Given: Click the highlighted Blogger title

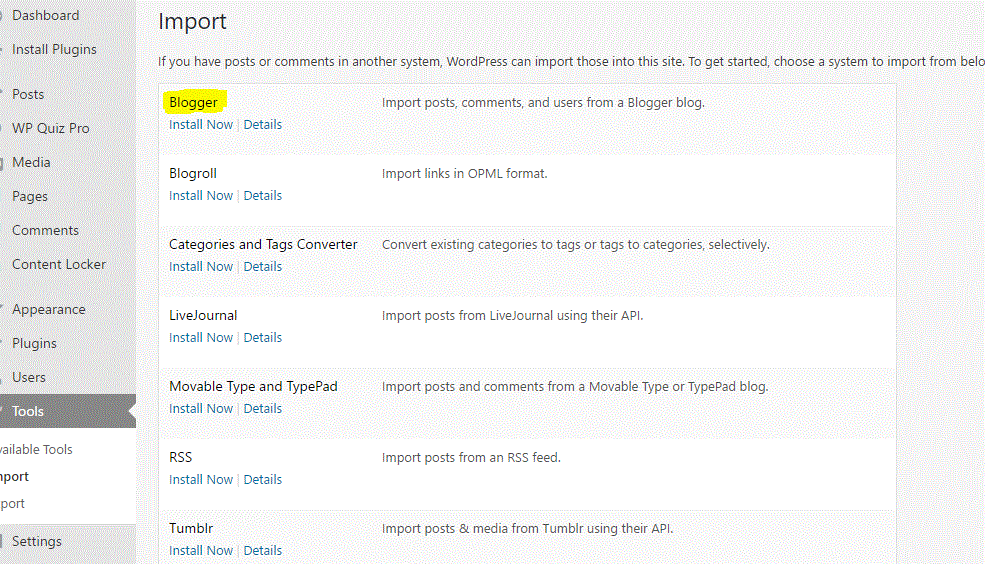Looking at the screenshot, I should pyautogui.click(x=193, y=102).
